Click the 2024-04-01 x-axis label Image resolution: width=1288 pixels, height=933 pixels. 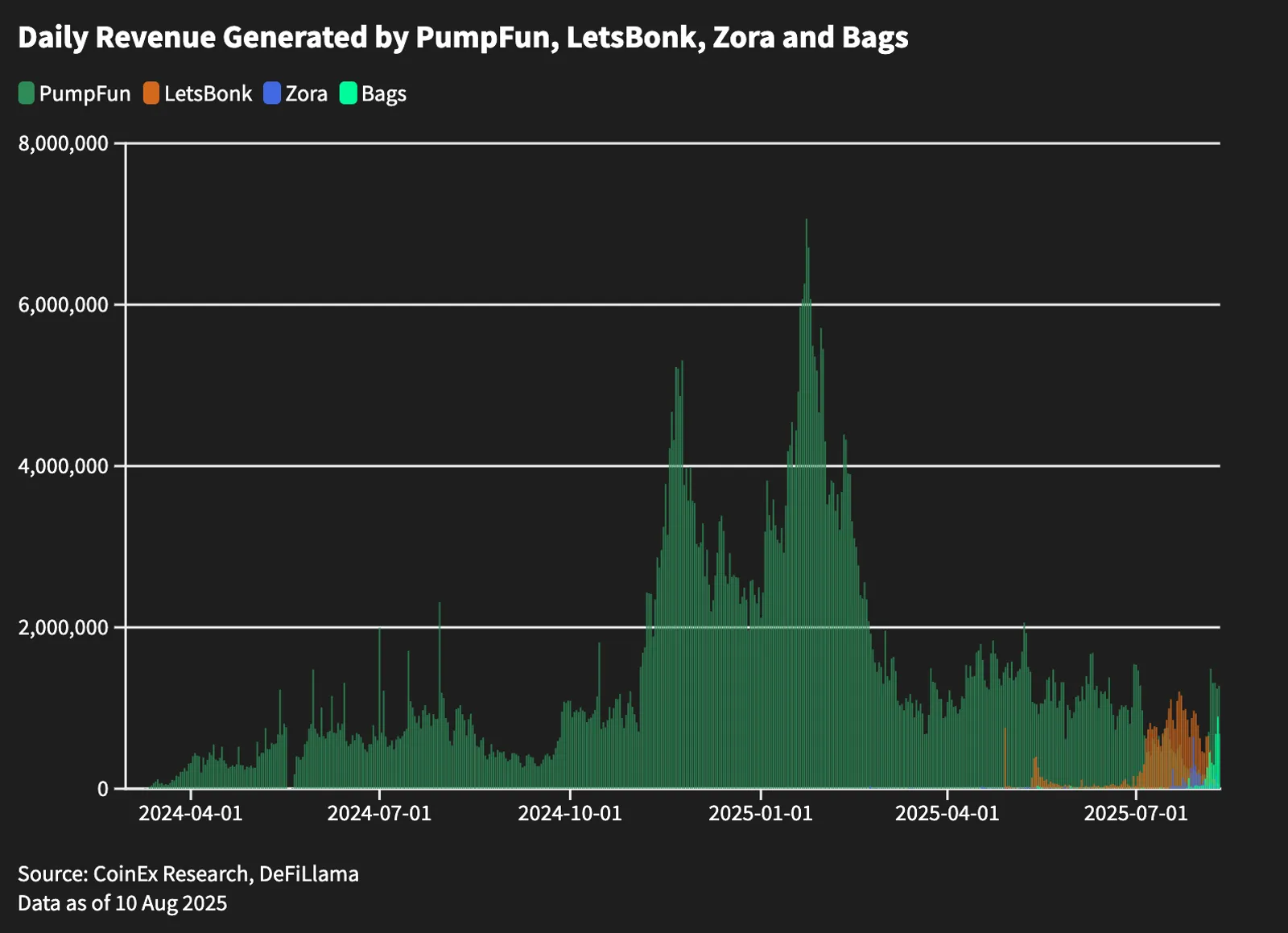click(x=191, y=813)
